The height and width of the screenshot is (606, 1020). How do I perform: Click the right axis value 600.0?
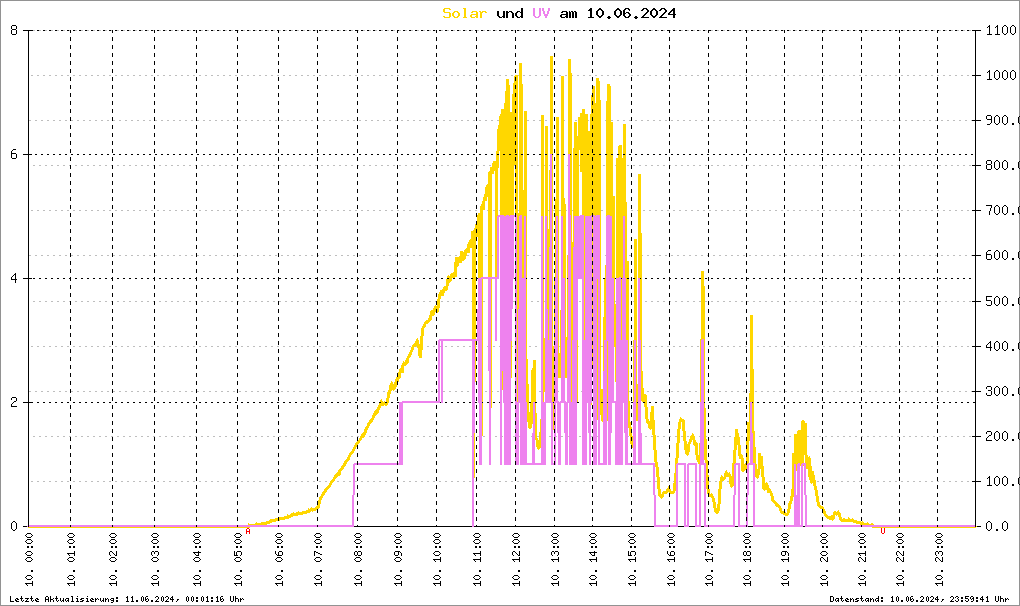1002,256
